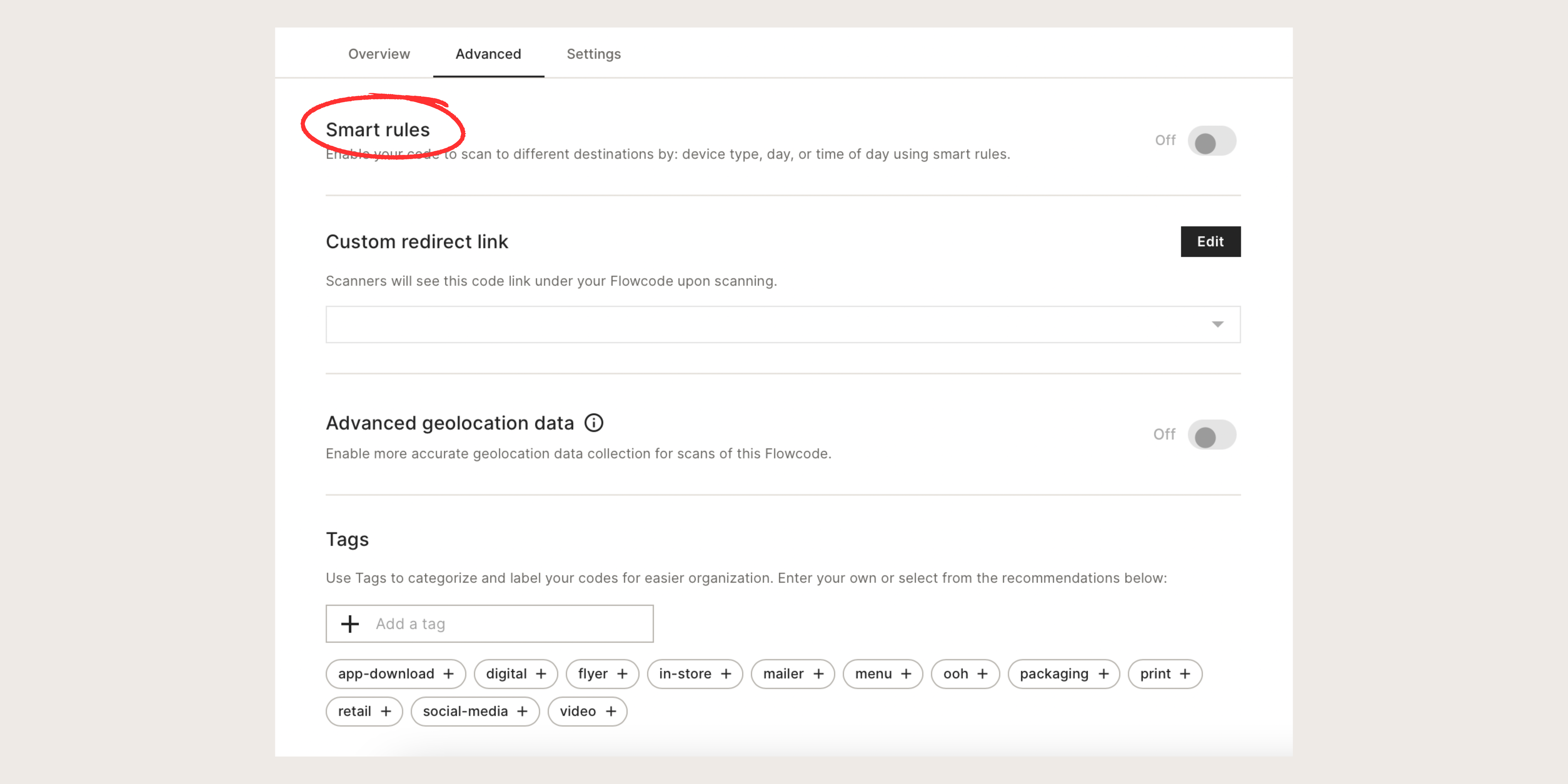
Task: Add the video tag
Action: (587, 711)
